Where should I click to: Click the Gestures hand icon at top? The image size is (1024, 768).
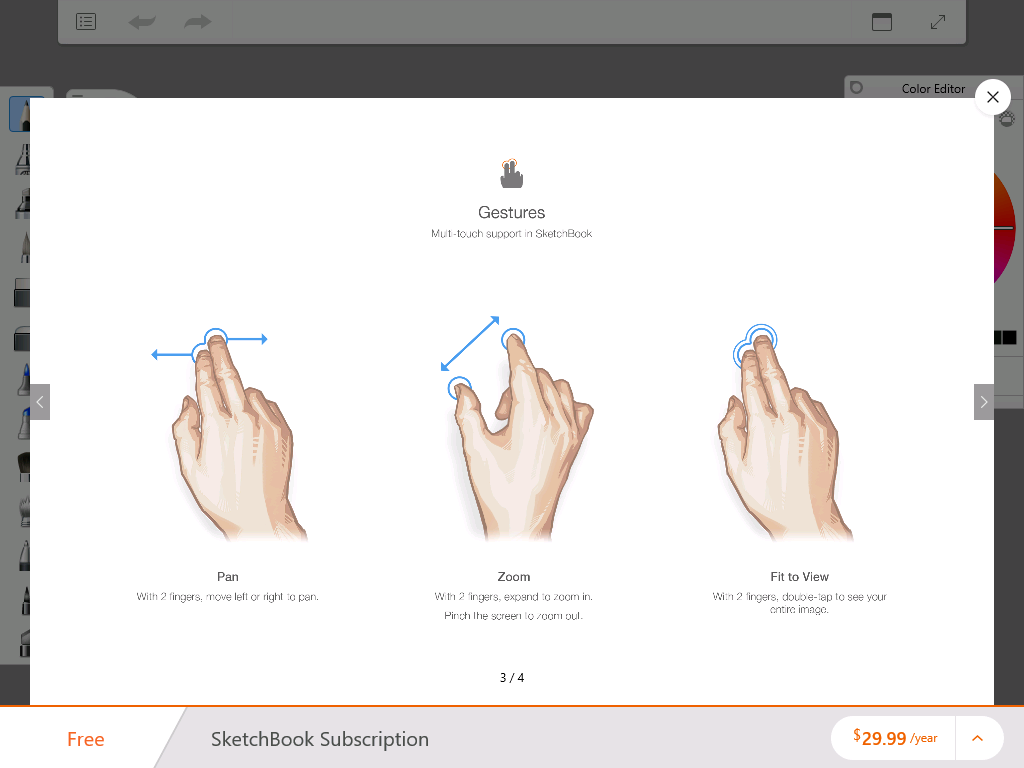coord(511,174)
